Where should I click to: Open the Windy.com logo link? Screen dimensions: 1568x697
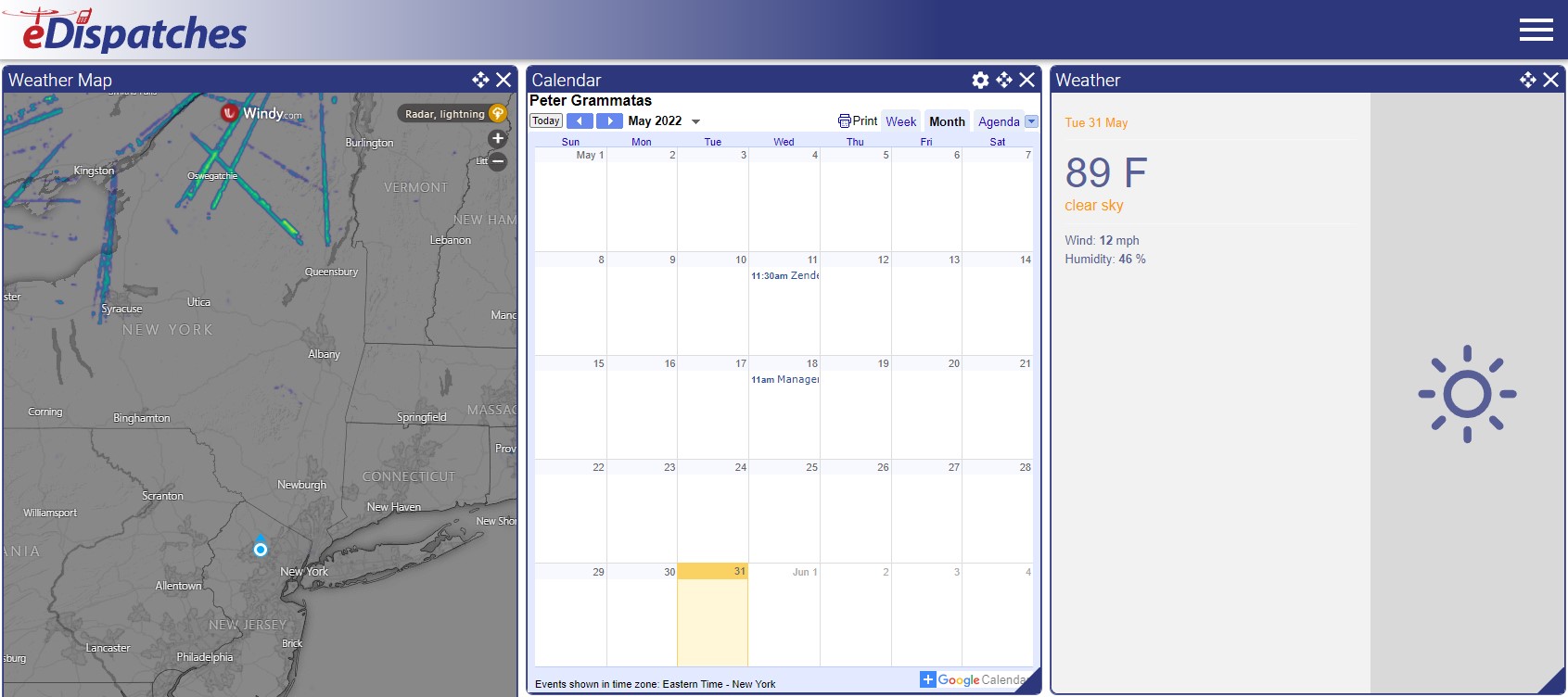click(261, 113)
